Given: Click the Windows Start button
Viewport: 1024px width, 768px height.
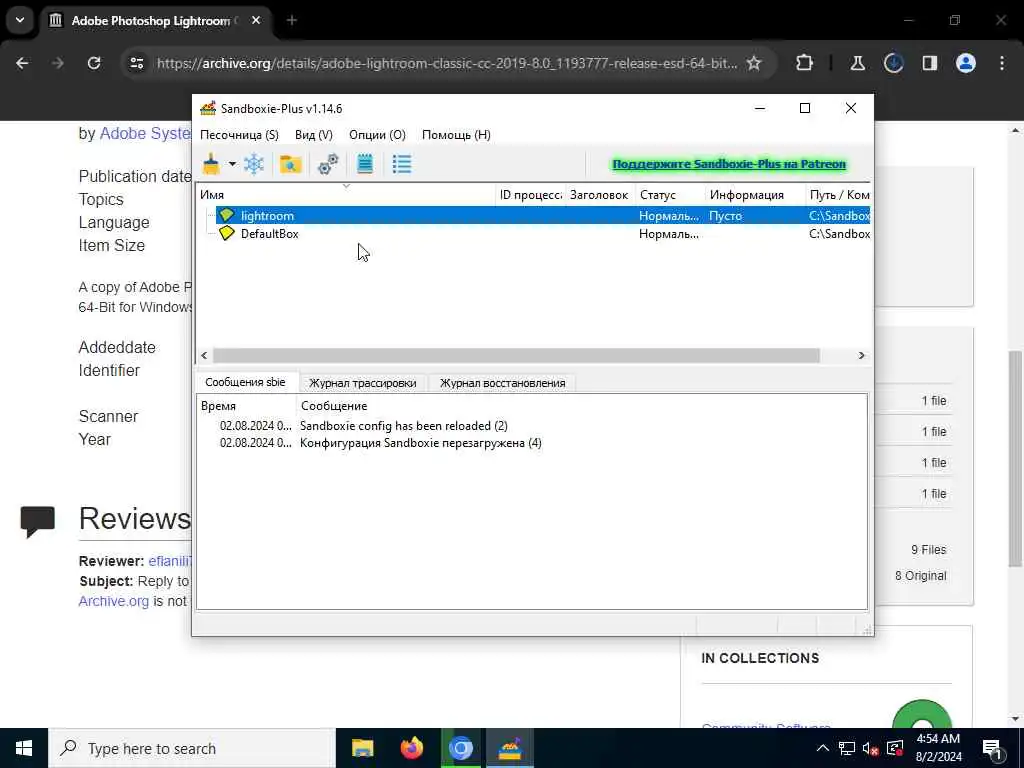Looking at the screenshot, I should tap(24, 748).
